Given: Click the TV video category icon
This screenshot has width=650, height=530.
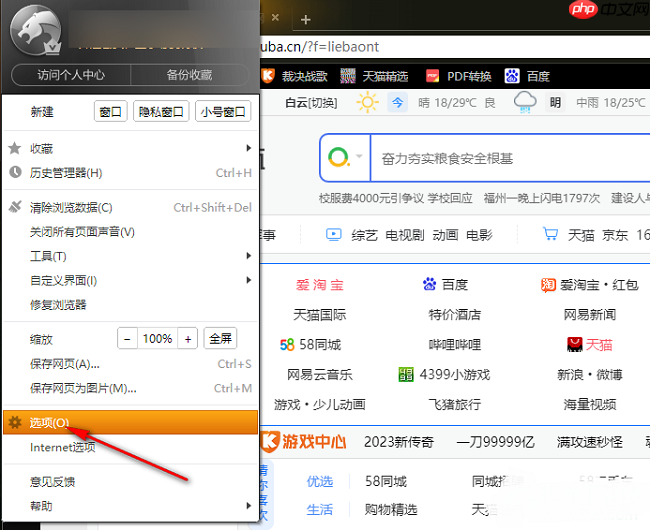Looking at the screenshot, I should click(334, 235).
